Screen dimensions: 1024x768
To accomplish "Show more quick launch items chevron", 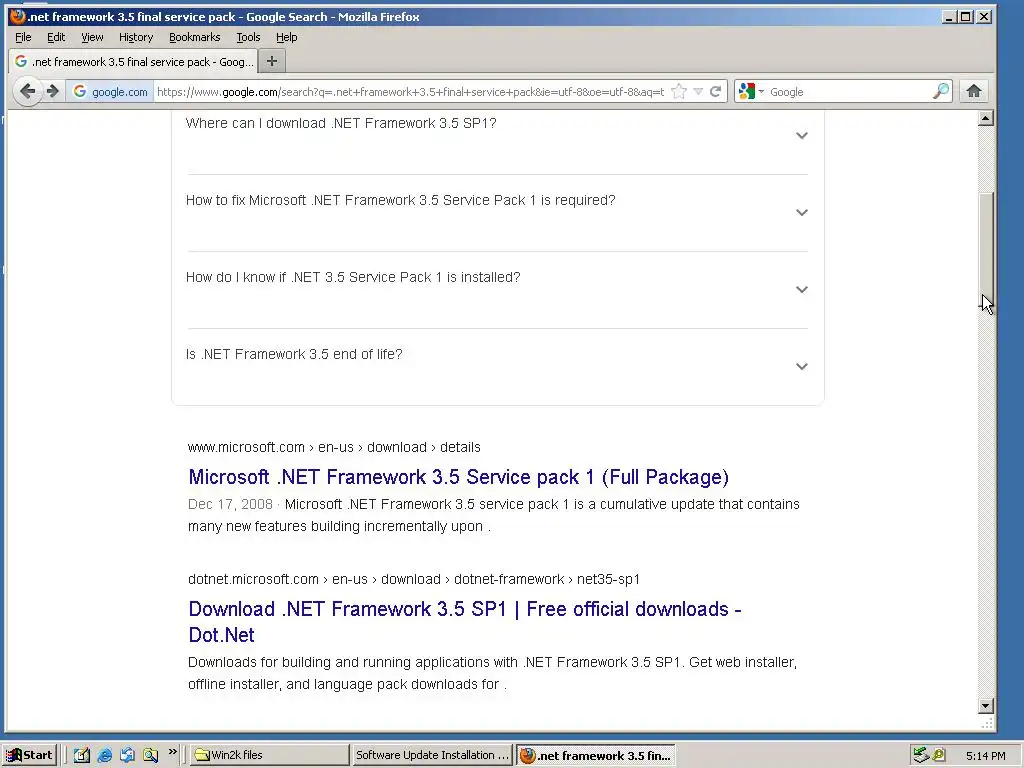I will coord(172,752).
